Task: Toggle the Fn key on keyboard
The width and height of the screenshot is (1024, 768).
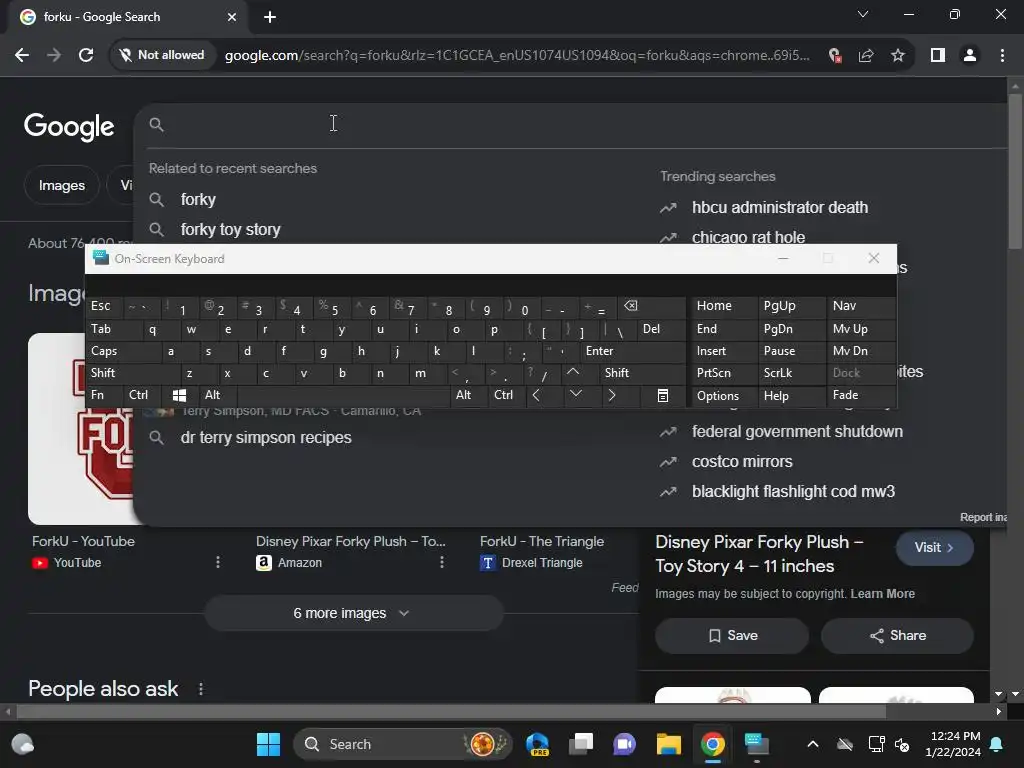Action: click(x=104, y=395)
